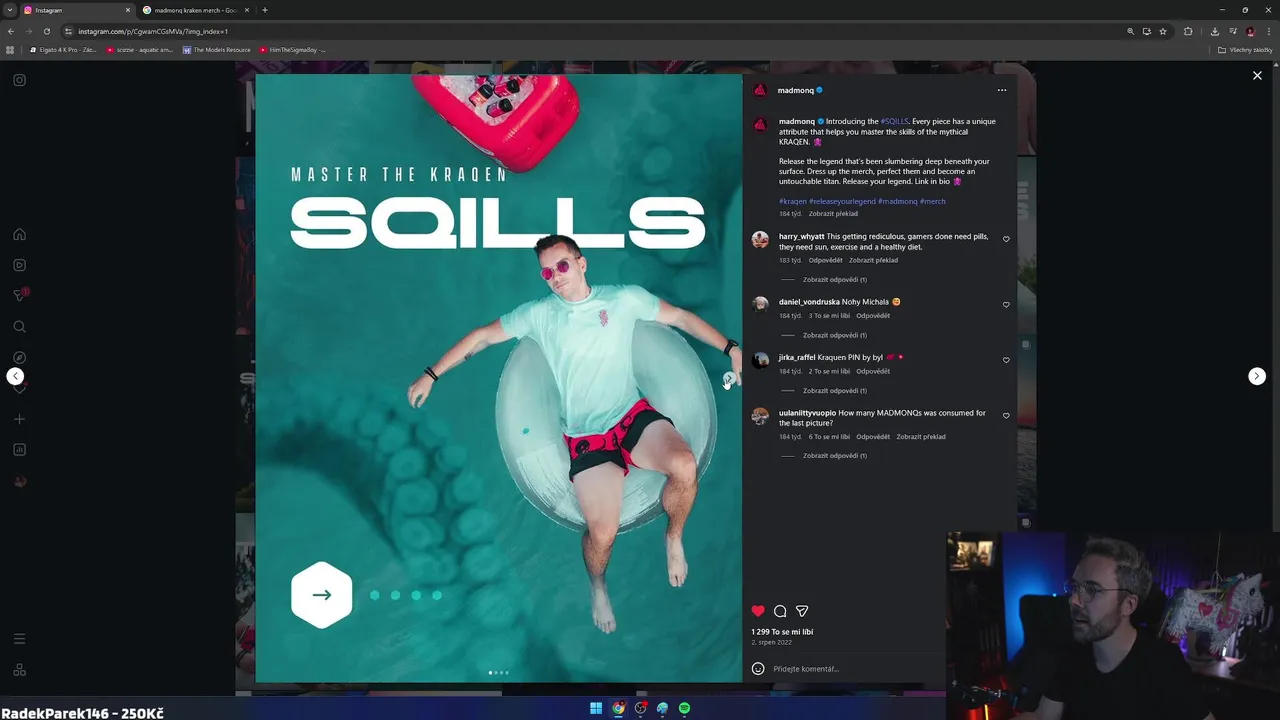Bookmark this page with the star icon

click(1163, 31)
